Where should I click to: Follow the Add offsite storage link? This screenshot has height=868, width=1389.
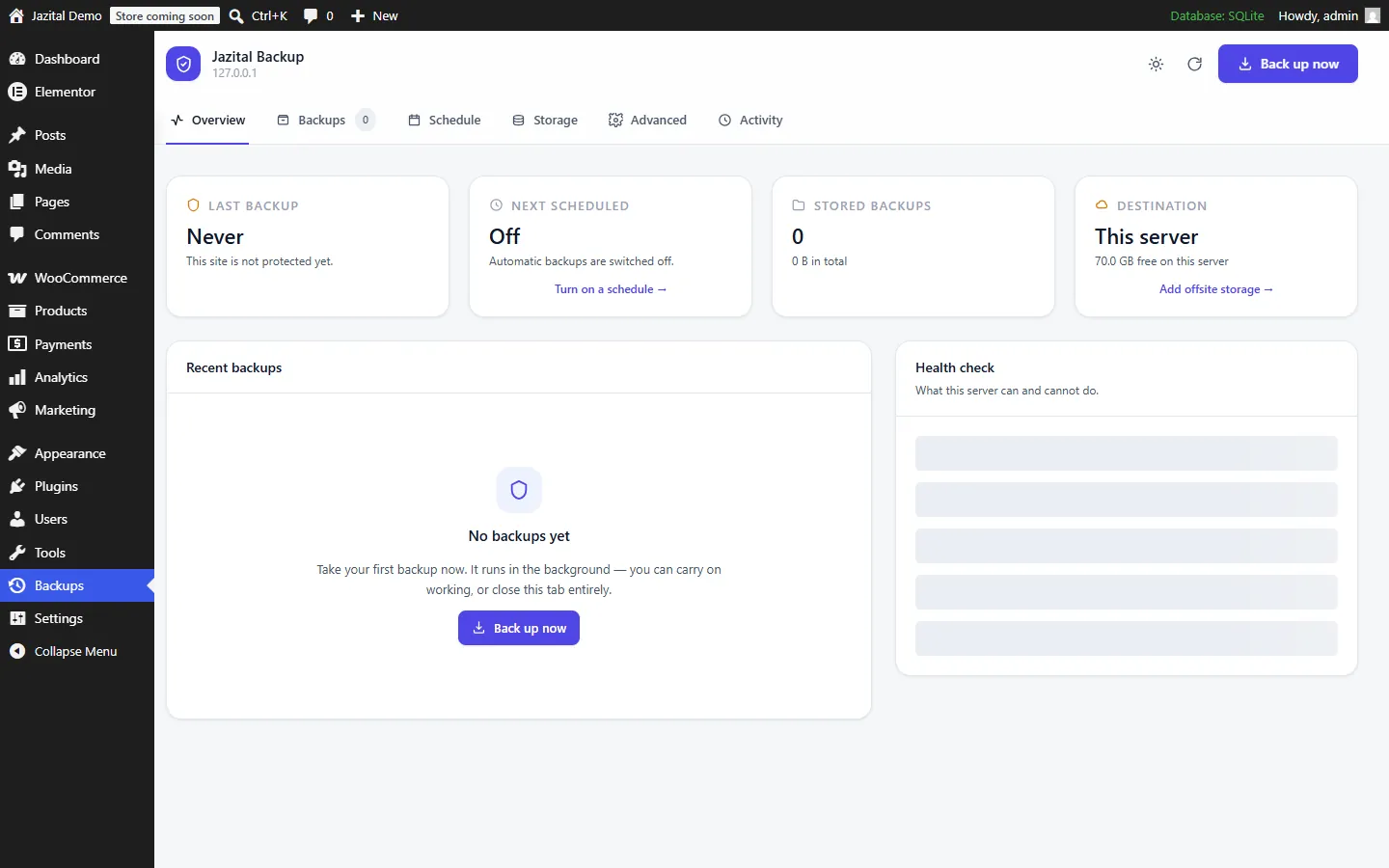click(x=1216, y=289)
